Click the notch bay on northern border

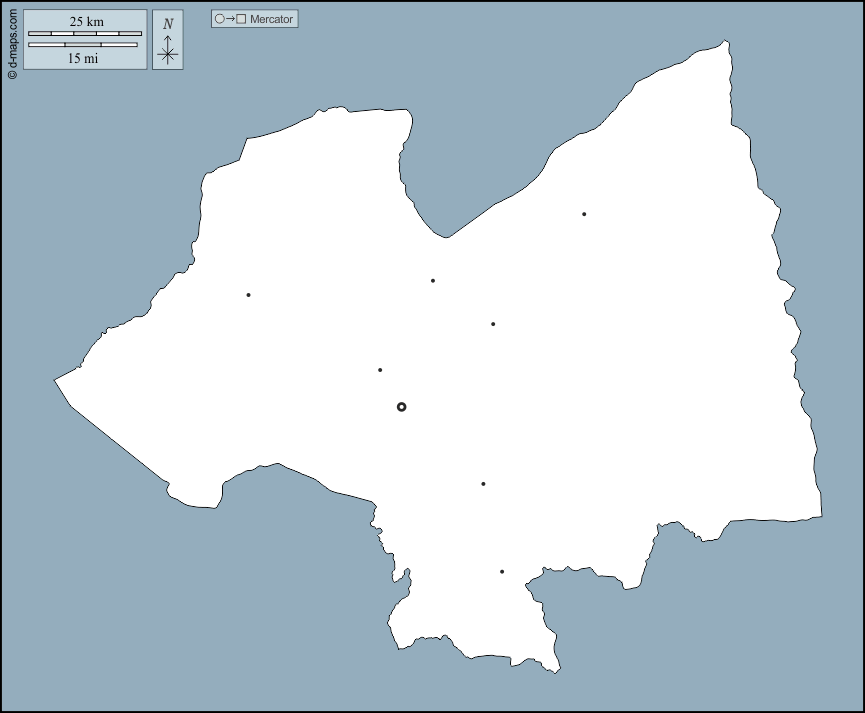point(445,235)
